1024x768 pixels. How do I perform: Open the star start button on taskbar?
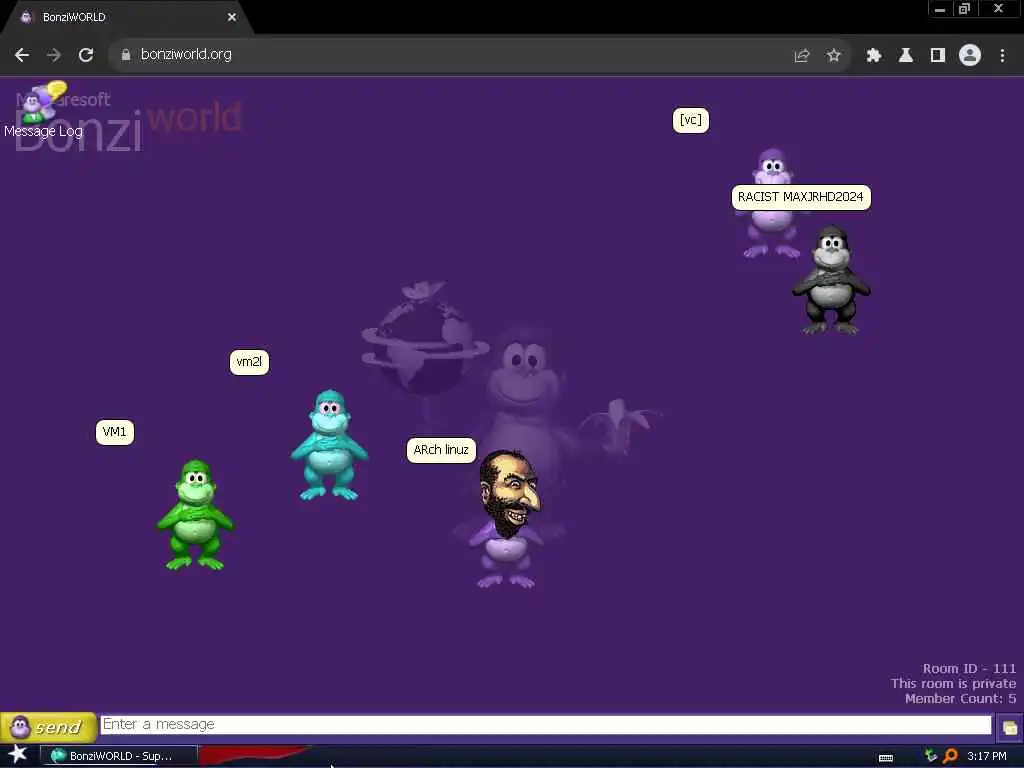pos(17,755)
